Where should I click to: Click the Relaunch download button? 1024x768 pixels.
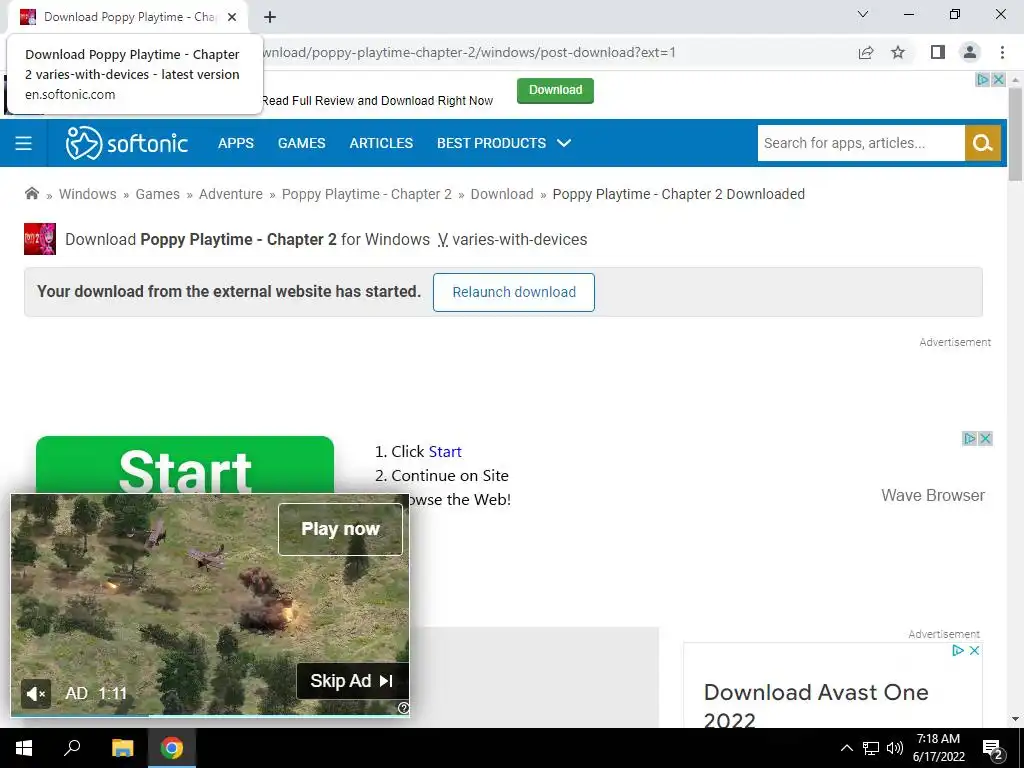(x=514, y=293)
